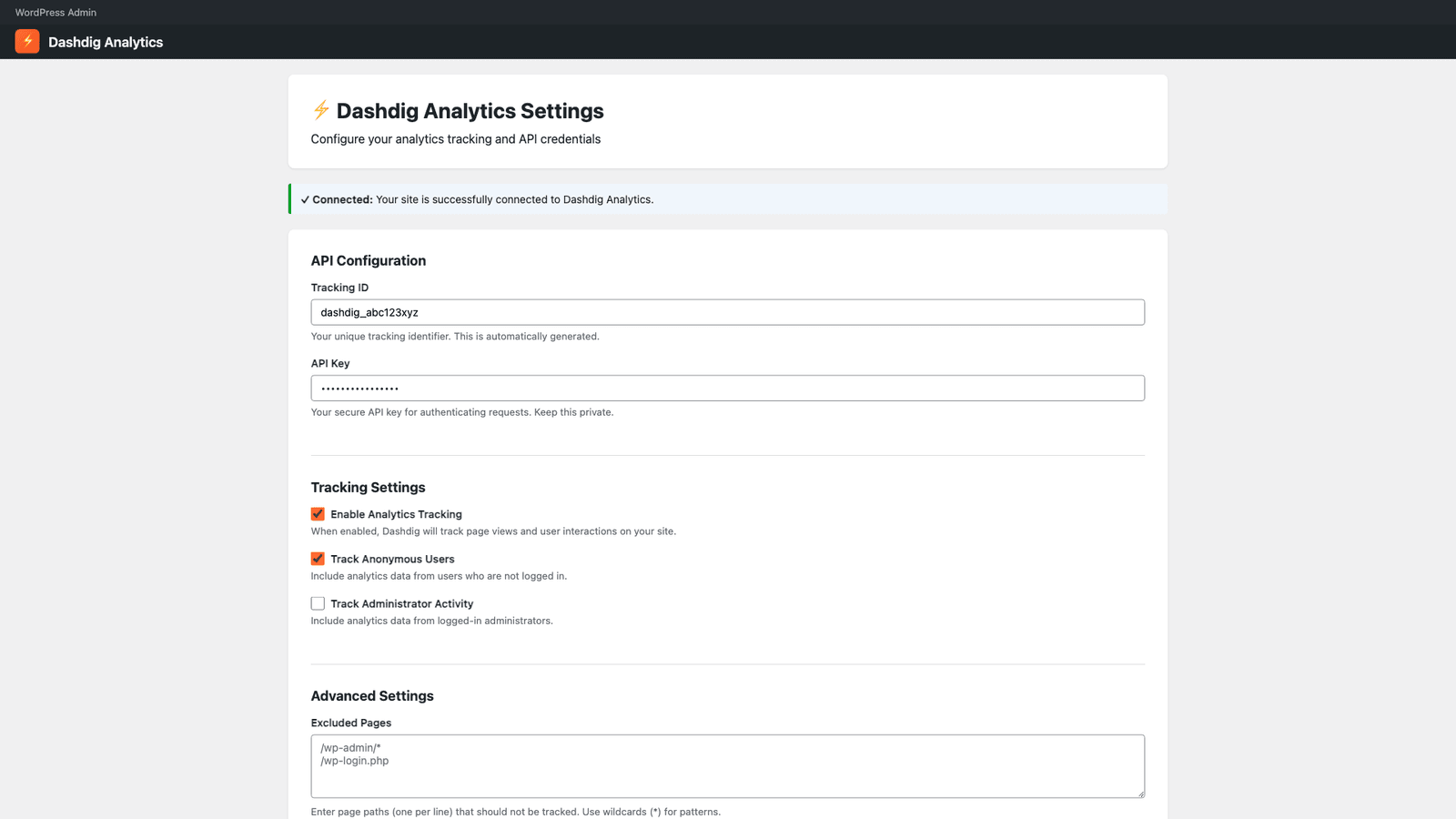1456x819 pixels.
Task: Click the "Track Administrator Activity" label text
Action: (401, 603)
